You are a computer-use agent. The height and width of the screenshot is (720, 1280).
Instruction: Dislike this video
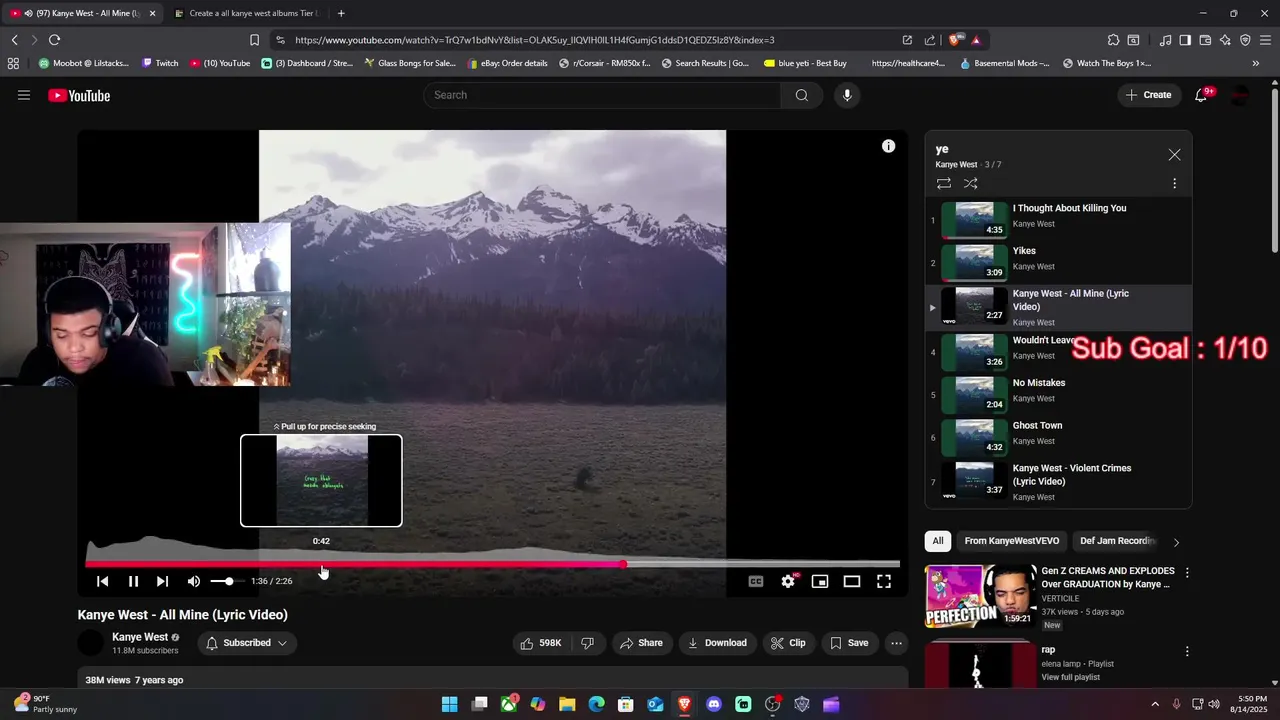point(587,643)
